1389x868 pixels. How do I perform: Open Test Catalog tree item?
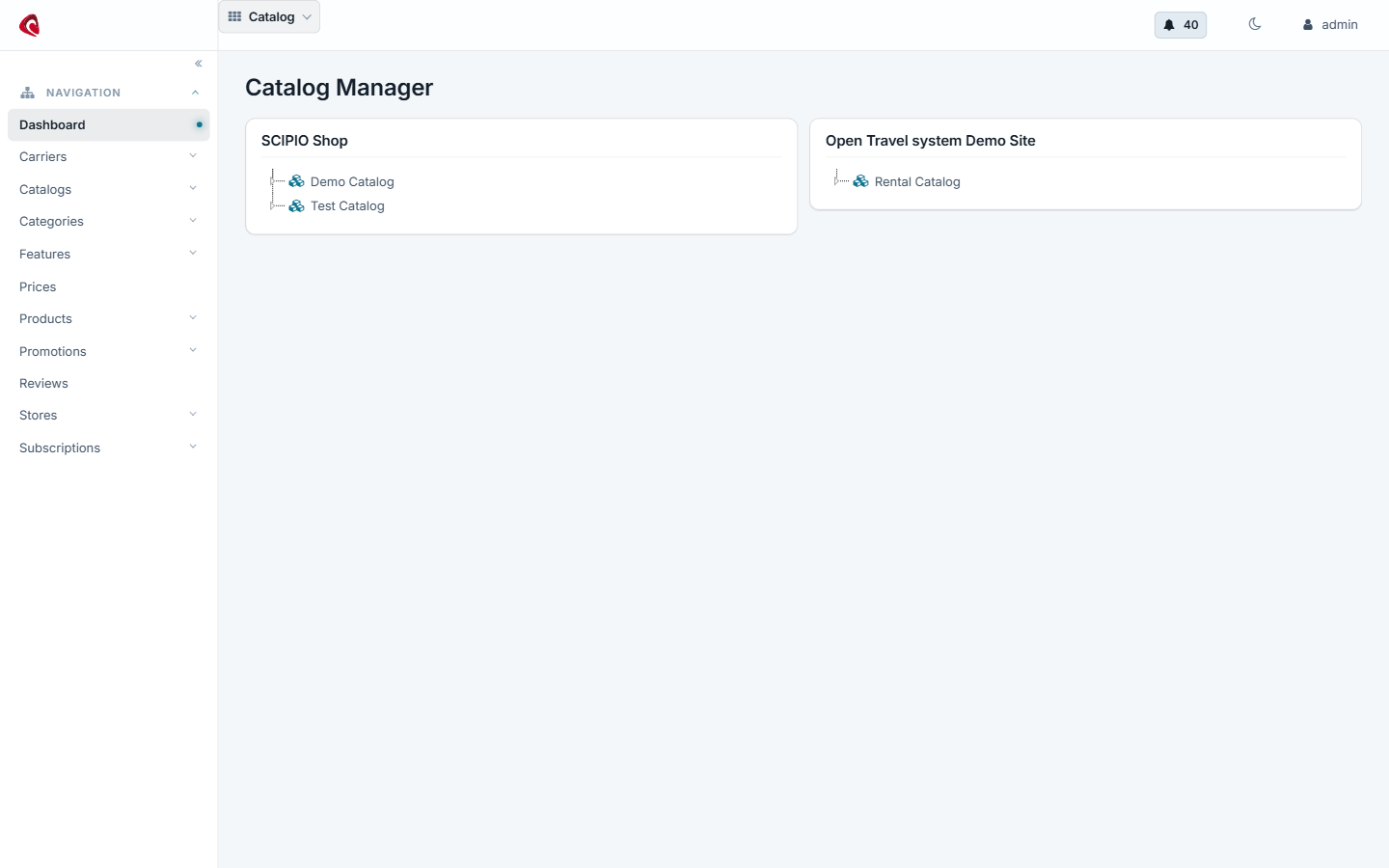click(347, 205)
